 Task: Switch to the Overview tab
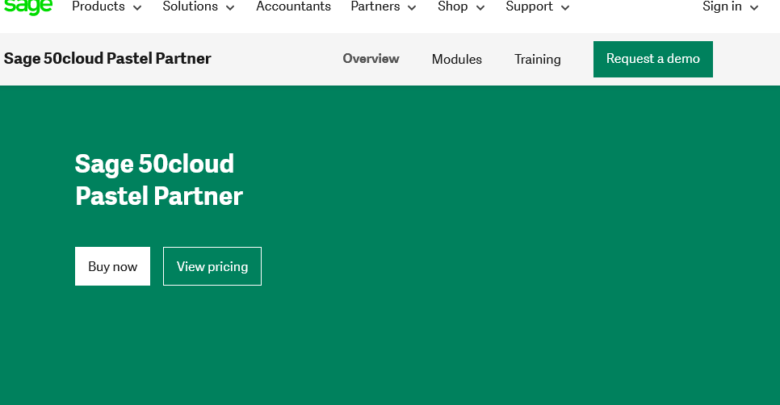[x=371, y=59]
